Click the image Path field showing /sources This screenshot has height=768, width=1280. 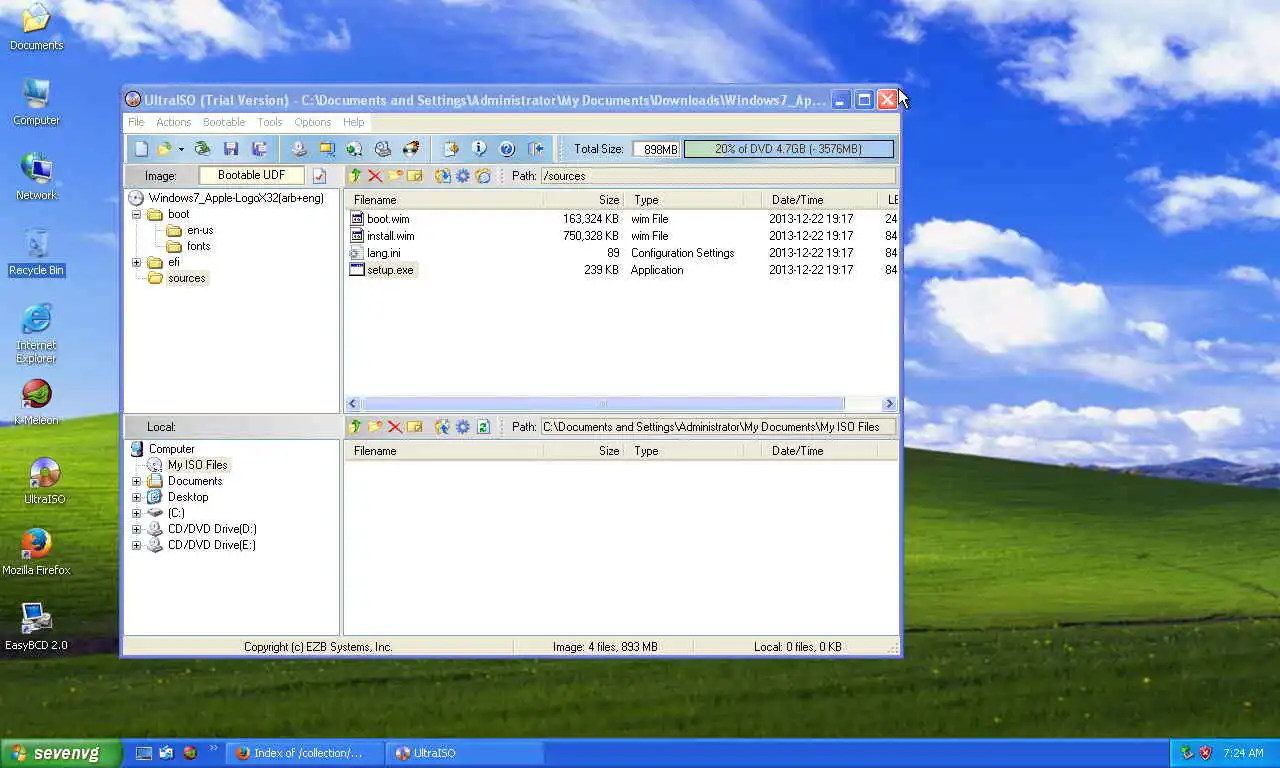click(717, 176)
